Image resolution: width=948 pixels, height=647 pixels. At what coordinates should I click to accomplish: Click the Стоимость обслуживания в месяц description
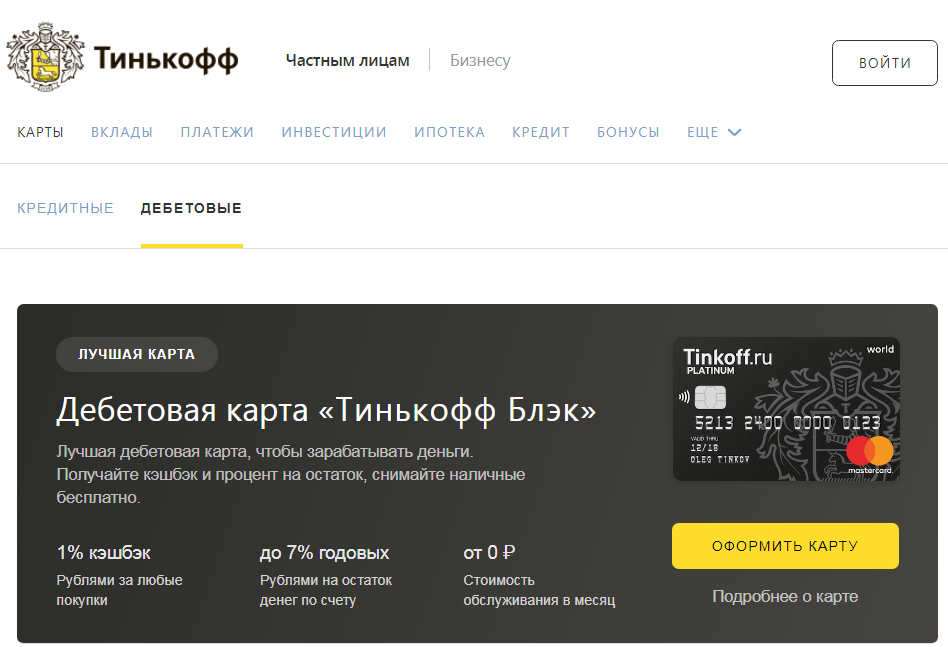(x=539, y=590)
